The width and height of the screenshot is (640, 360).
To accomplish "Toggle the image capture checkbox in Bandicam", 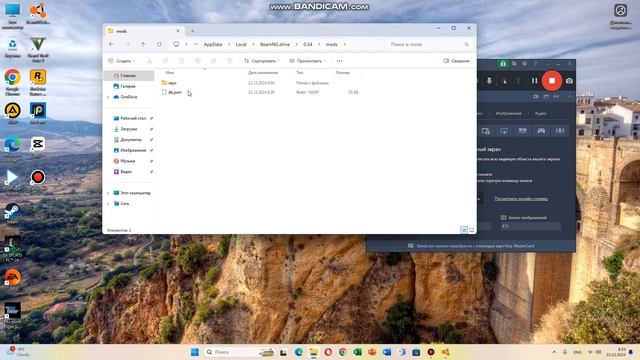I will (x=503, y=218).
